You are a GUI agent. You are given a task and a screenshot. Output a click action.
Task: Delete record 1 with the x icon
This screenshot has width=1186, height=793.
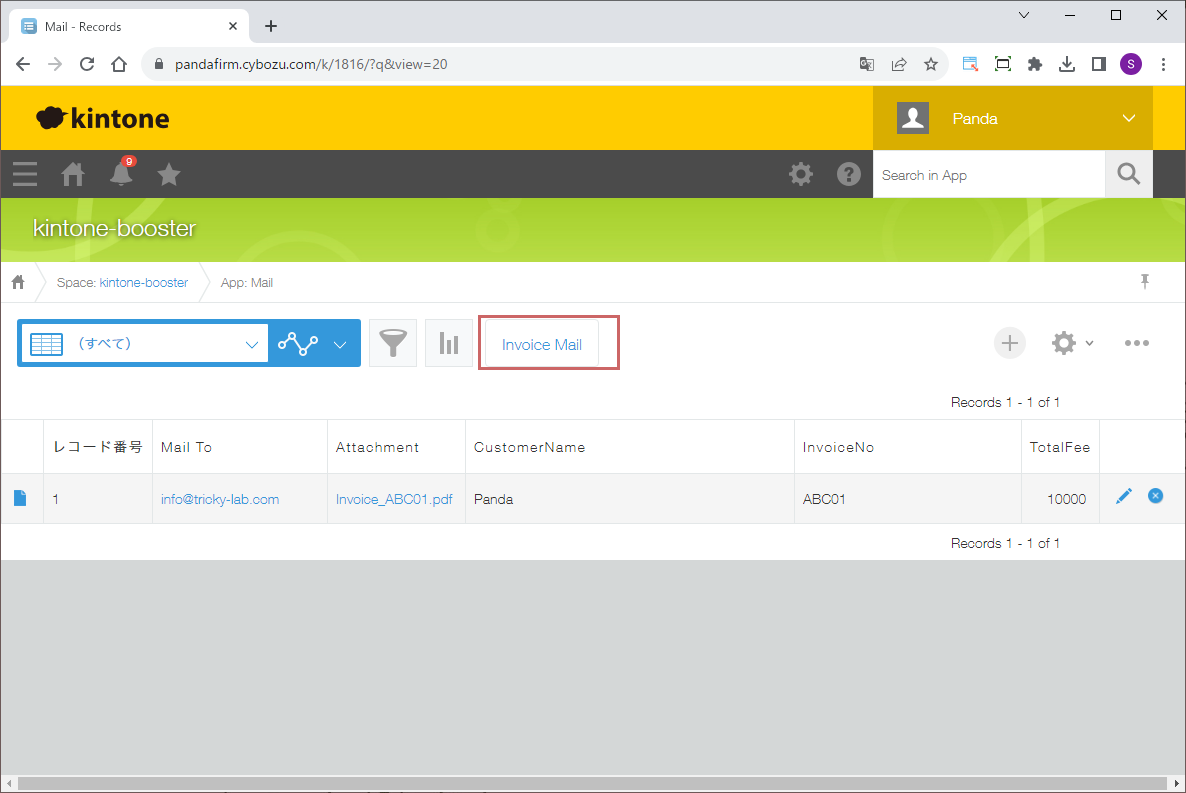(x=1156, y=496)
